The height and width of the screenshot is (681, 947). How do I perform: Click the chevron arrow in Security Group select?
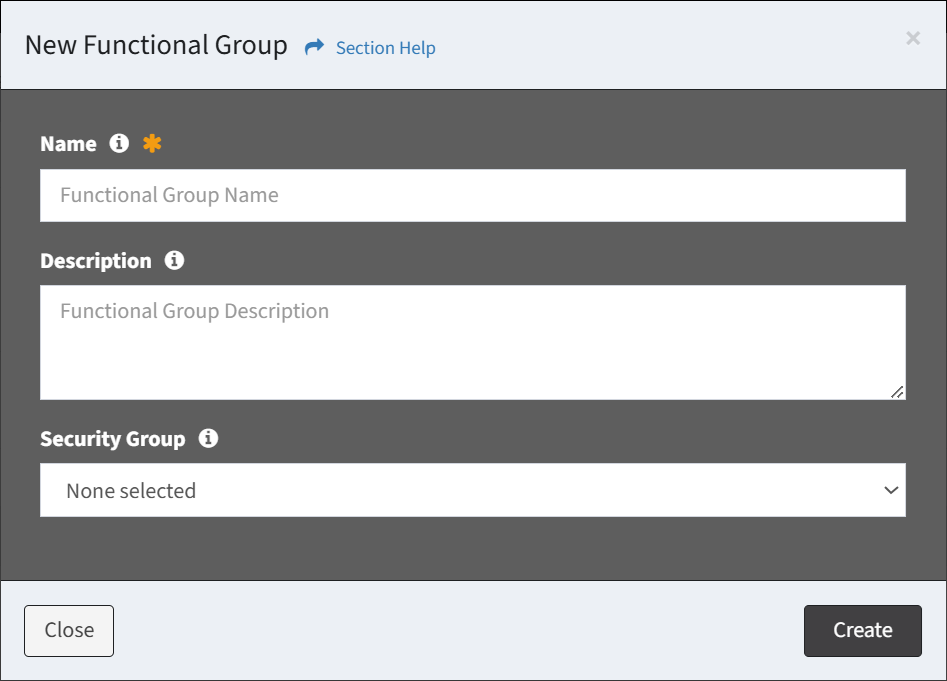[x=891, y=490]
